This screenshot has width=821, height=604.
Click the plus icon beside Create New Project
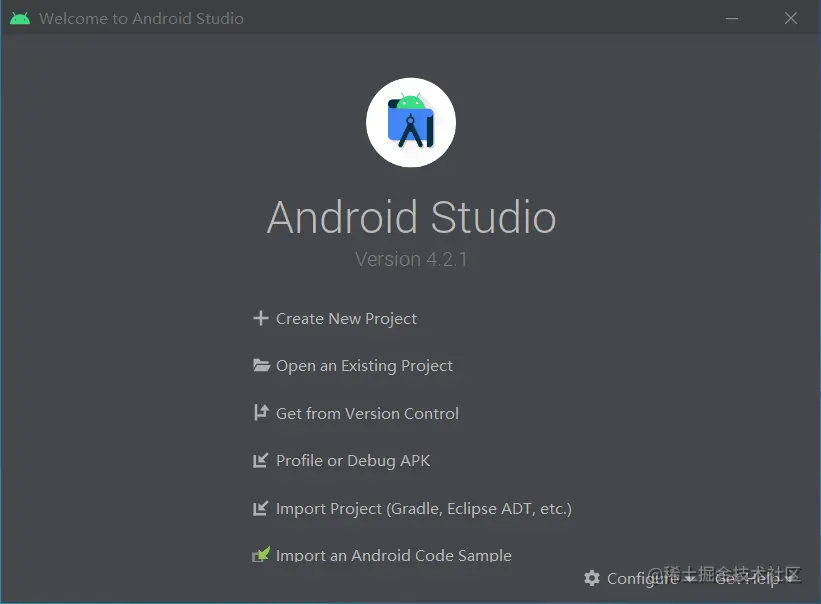click(x=260, y=318)
